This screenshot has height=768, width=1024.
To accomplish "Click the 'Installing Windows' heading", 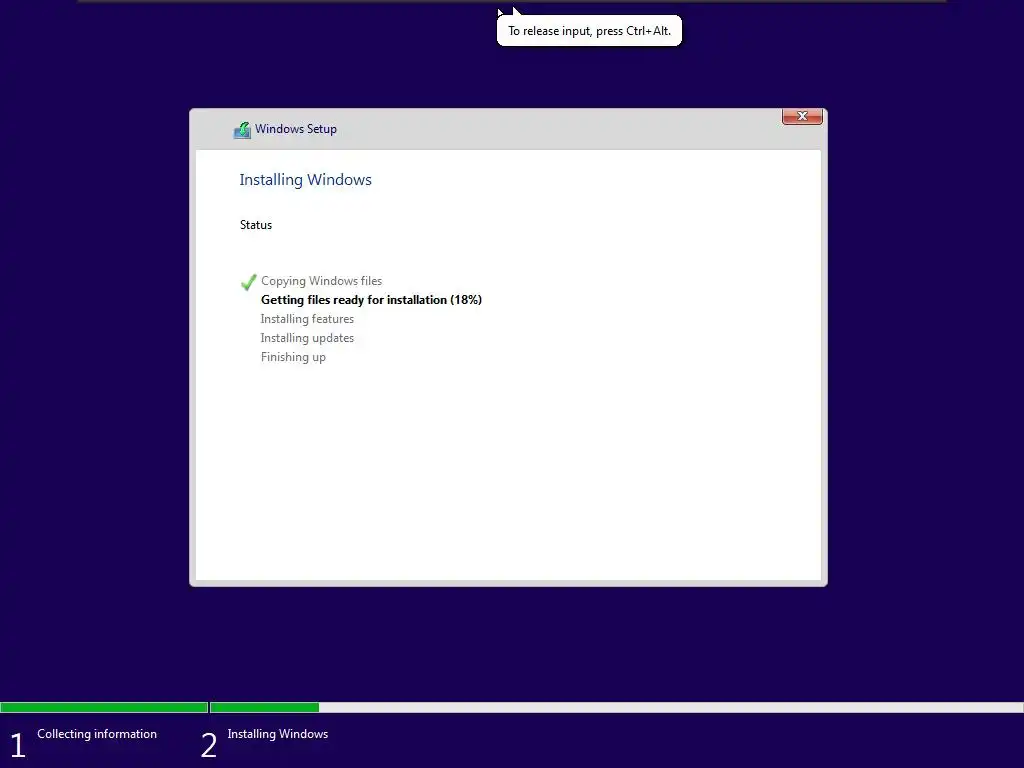I will click(306, 180).
